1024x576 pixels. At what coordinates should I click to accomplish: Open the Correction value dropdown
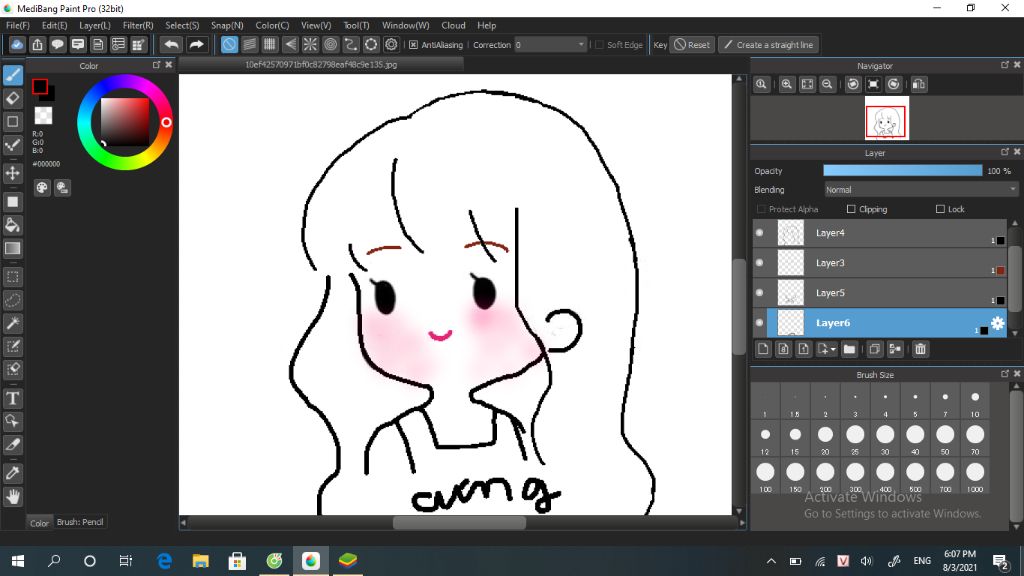point(550,45)
